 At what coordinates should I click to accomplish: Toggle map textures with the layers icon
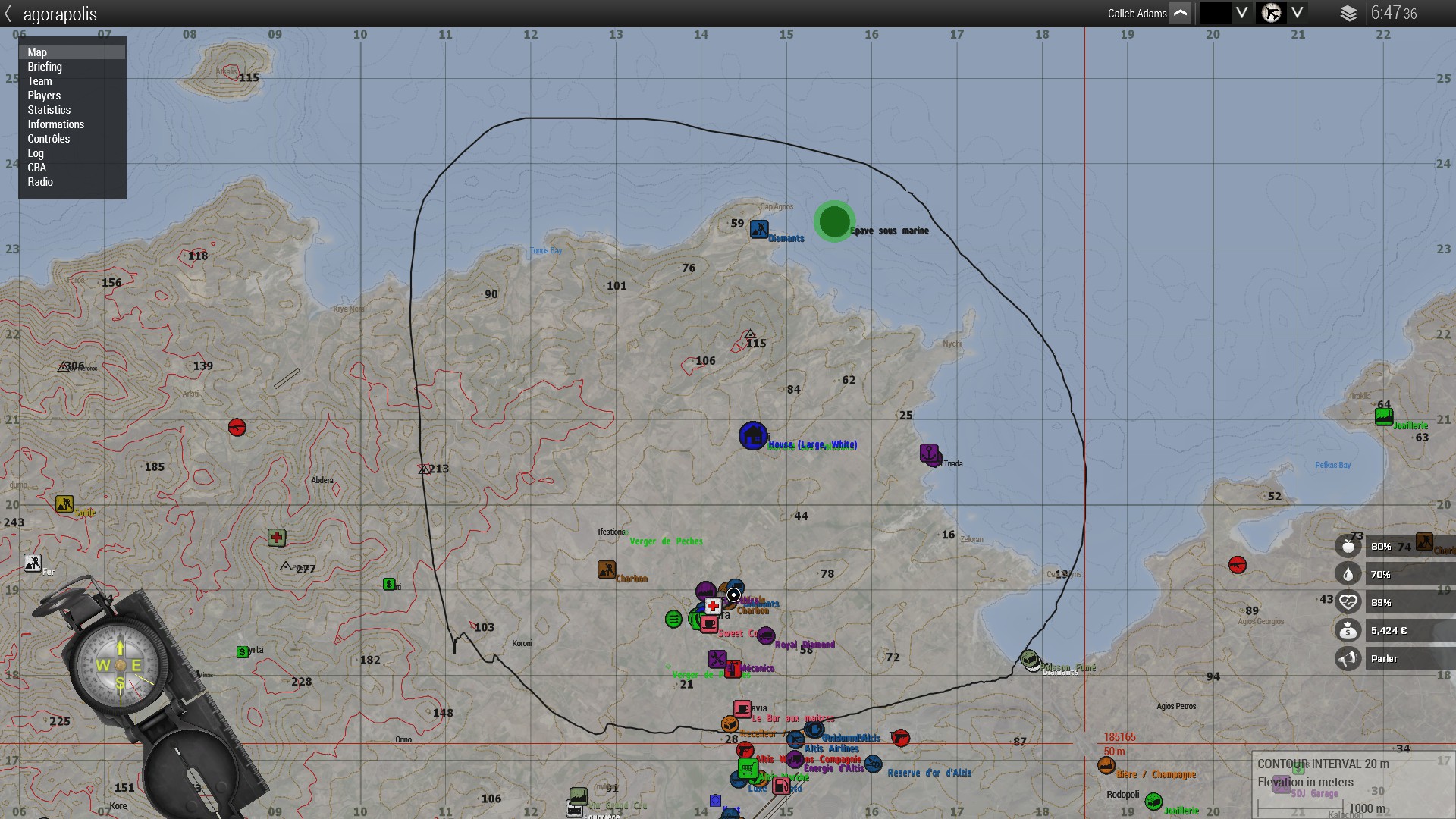[x=1348, y=13]
